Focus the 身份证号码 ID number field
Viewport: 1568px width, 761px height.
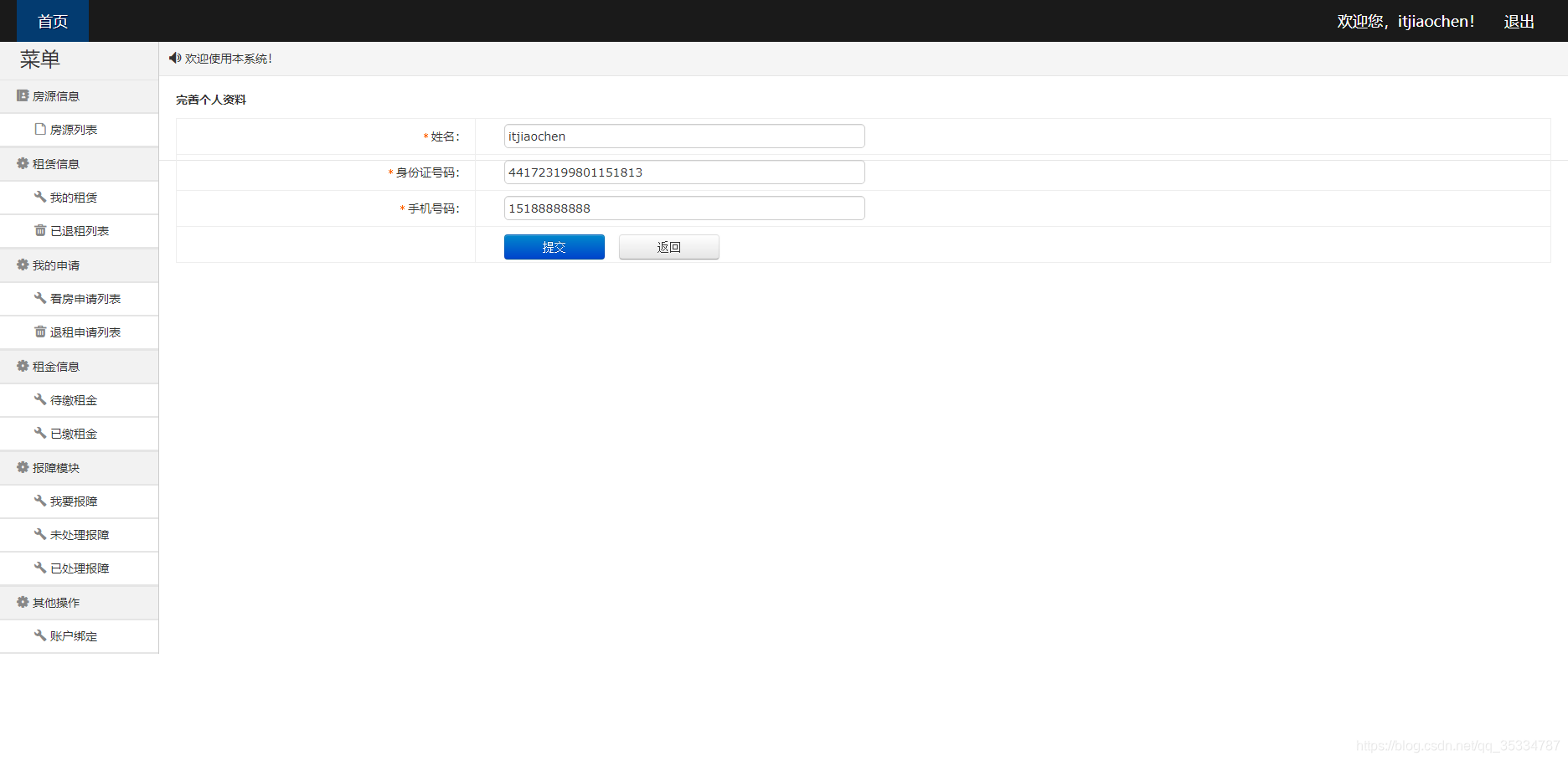684,172
